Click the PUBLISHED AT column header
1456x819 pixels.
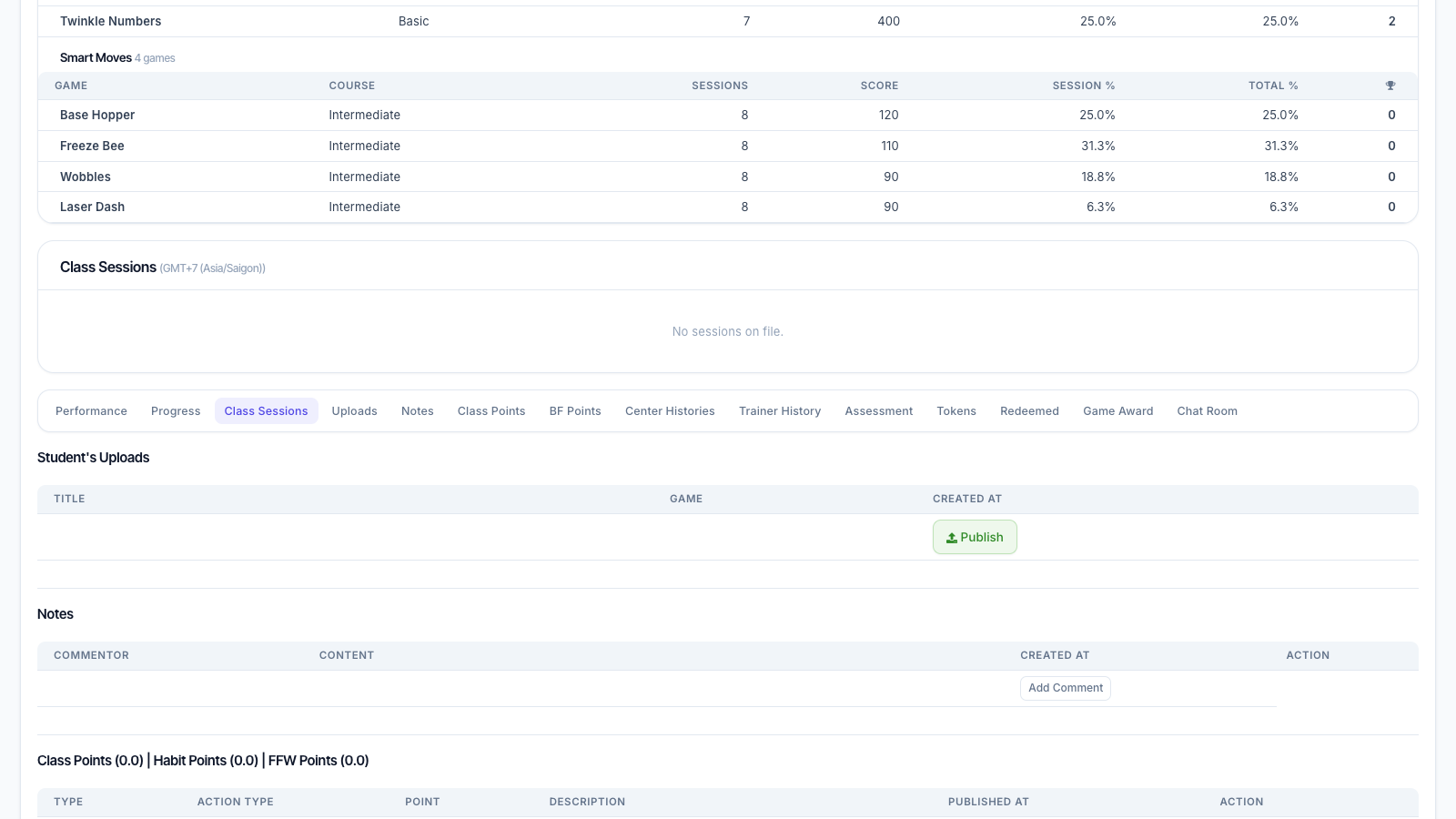pos(988,802)
